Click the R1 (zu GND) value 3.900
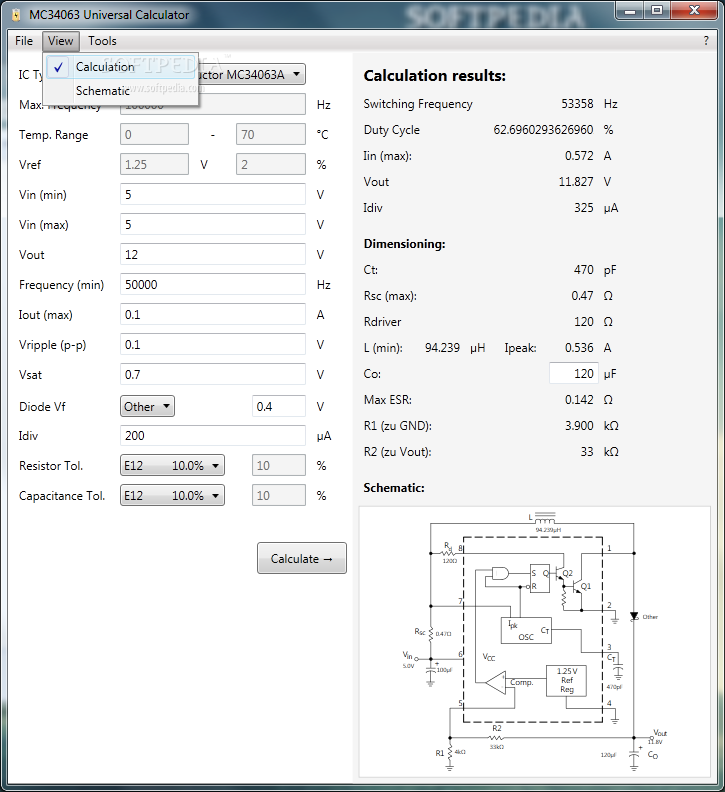 pos(579,426)
